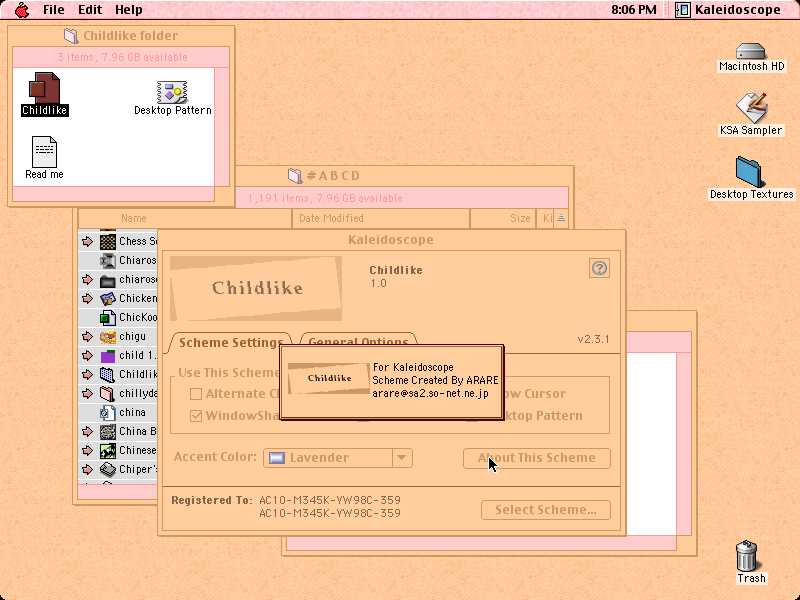Select the Read me document icon
The image size is (800, 600).
click(44, 152)
